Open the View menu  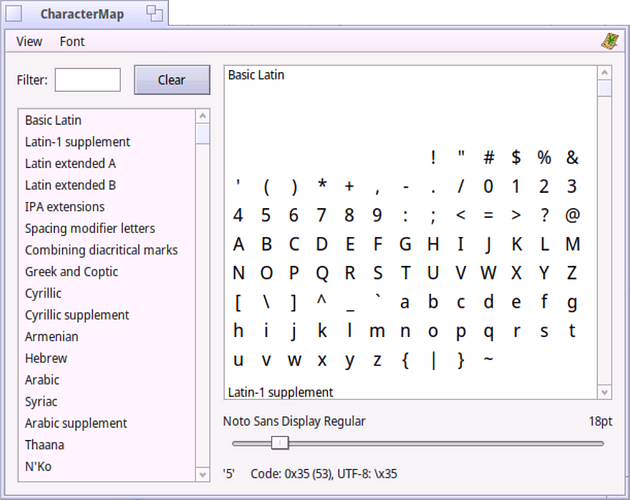pyautogui.click(x=29, y=41)
